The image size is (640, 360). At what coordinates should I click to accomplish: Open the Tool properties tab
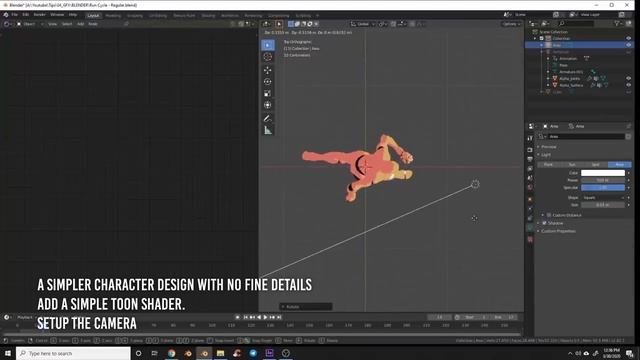[x=530, y=139]
